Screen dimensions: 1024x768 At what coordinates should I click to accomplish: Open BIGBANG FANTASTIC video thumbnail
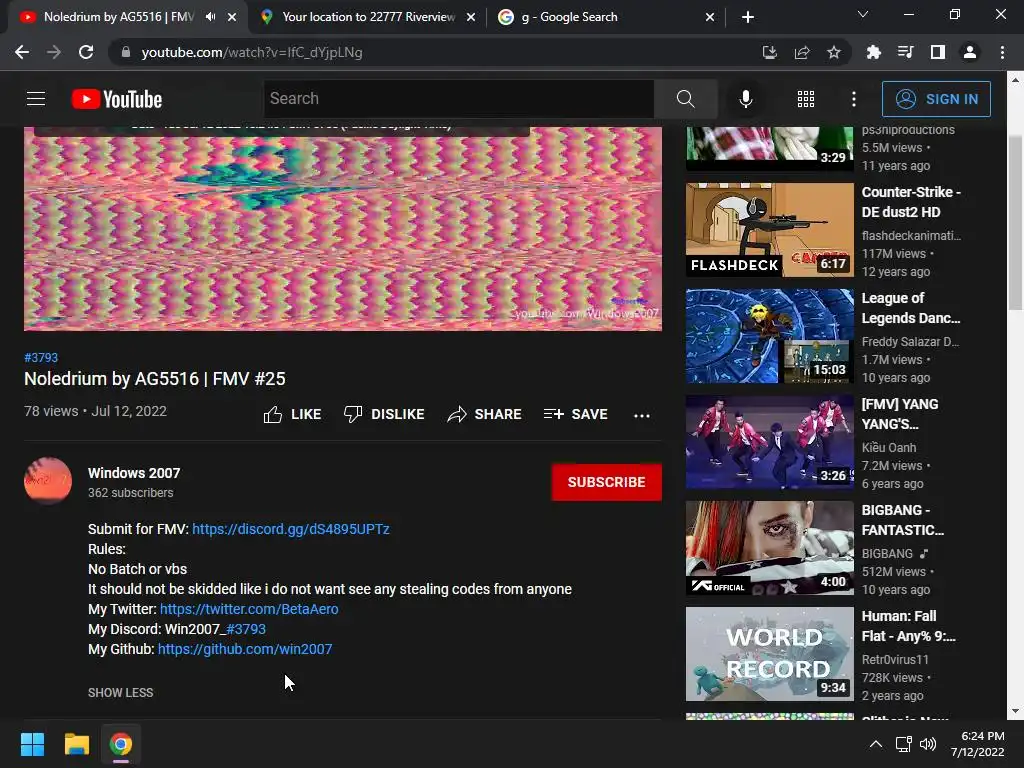point(770,548)
